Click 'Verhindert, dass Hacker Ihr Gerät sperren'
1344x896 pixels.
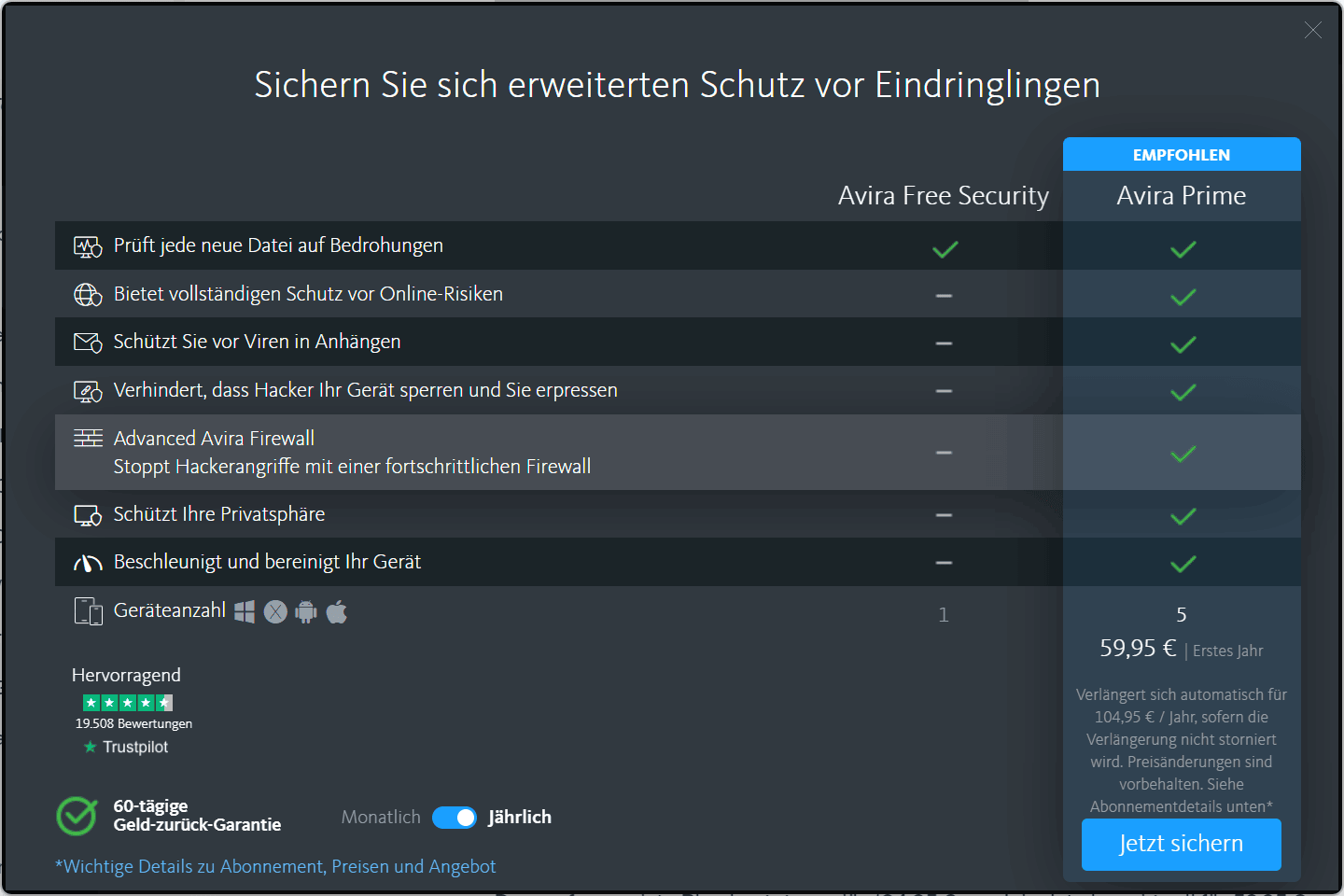tap(365, 390)
